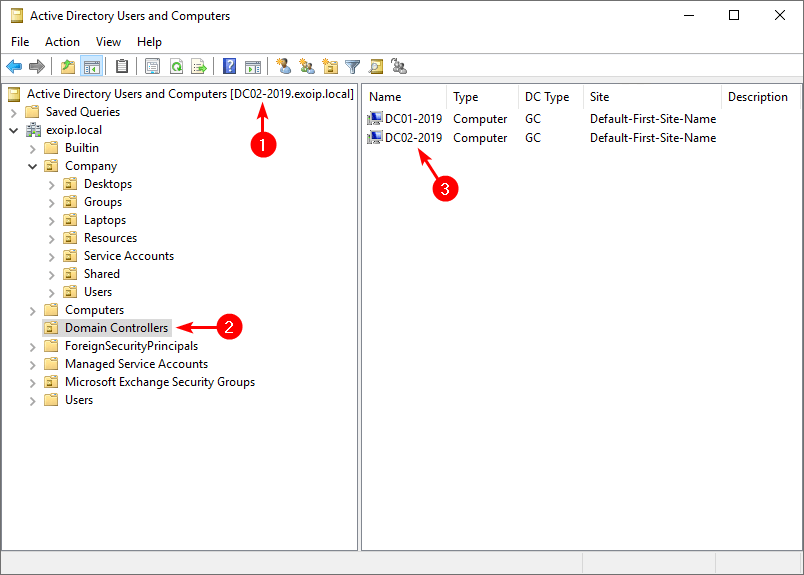The image size is (804, 575).
Task: Expand the Desktops OU
Action: [51, 185]
